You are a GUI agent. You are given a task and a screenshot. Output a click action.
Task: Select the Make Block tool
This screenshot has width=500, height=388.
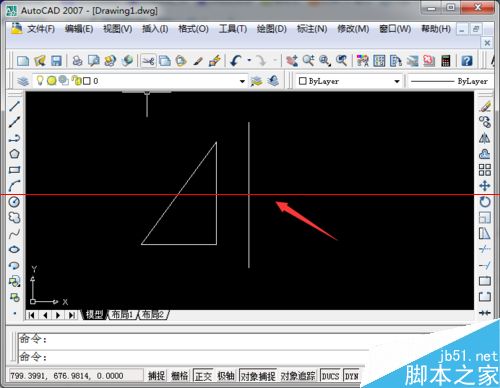coord(14,297)
